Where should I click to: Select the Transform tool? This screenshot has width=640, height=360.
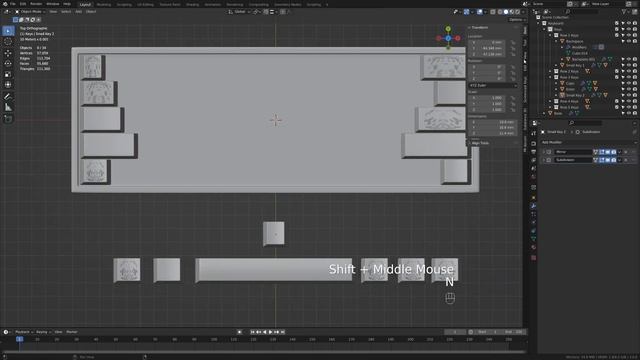(8, 85)
